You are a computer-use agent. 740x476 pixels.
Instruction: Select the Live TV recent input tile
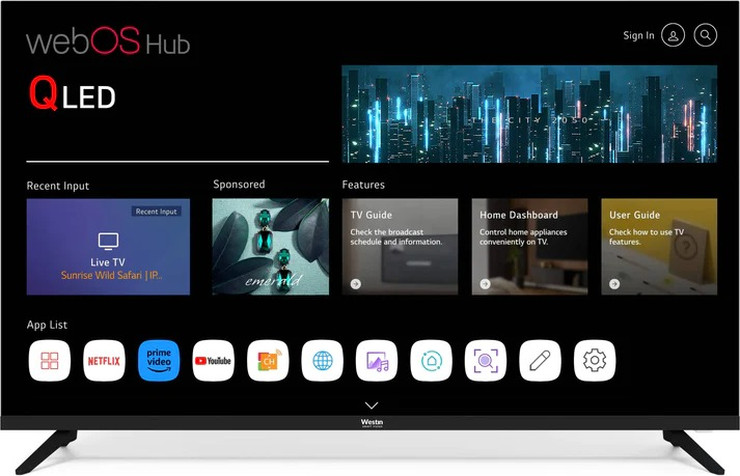point(108,247)
